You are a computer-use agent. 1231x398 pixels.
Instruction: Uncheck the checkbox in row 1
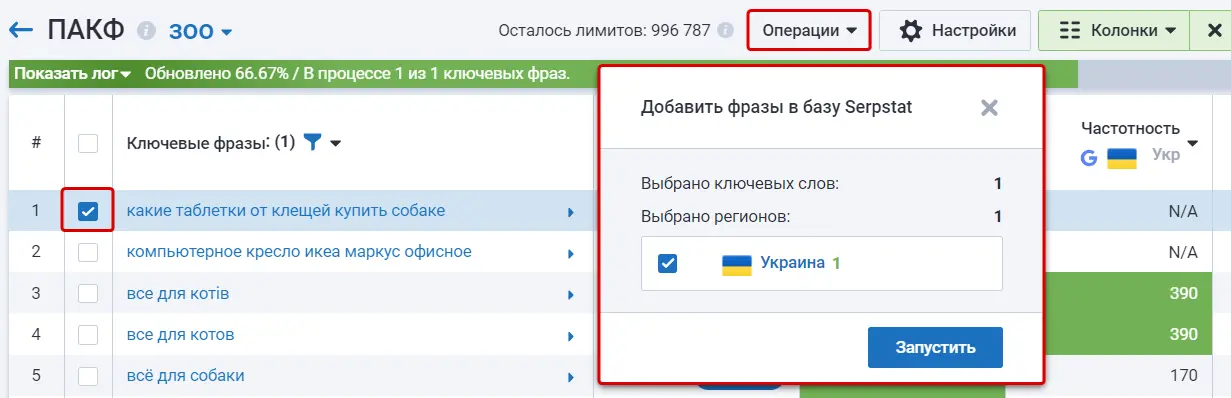tap(88, 211)
